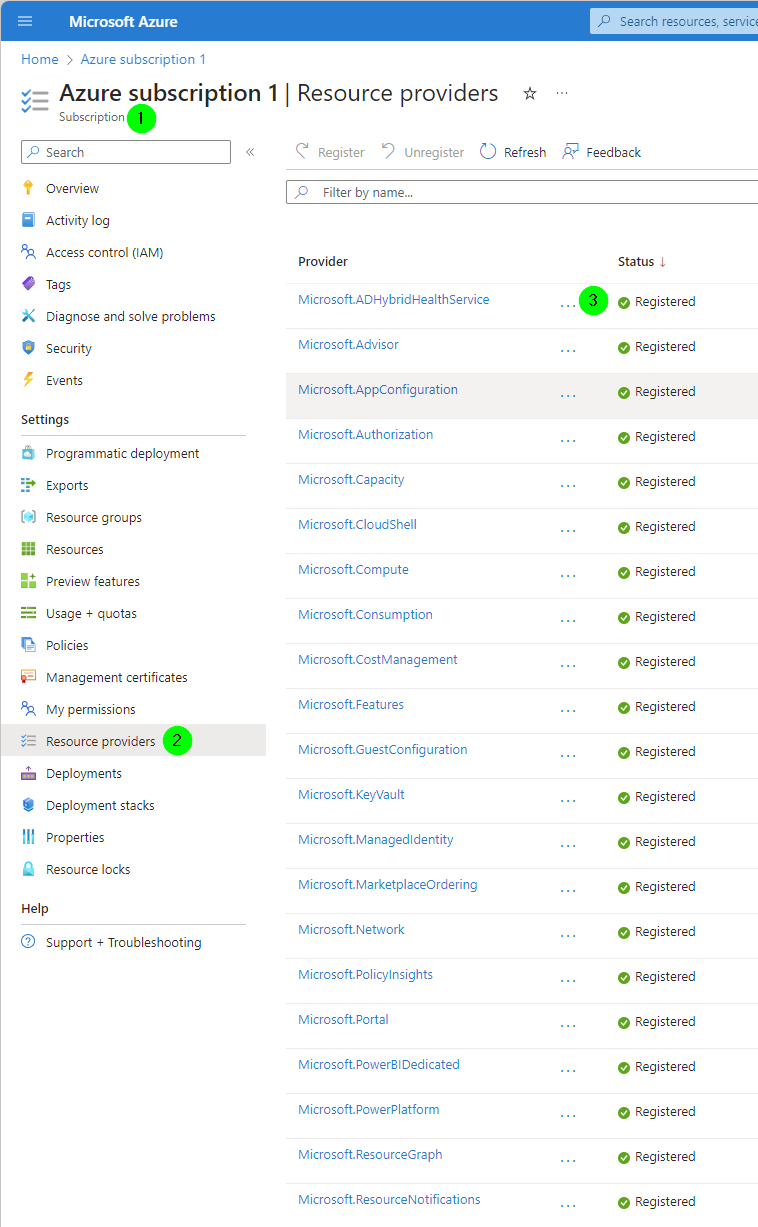Open Microsoft.GuestConfiguration provider link
The height and width of the screenshot is (1227, 758).
pyautogui.click(x=383, y=749)
